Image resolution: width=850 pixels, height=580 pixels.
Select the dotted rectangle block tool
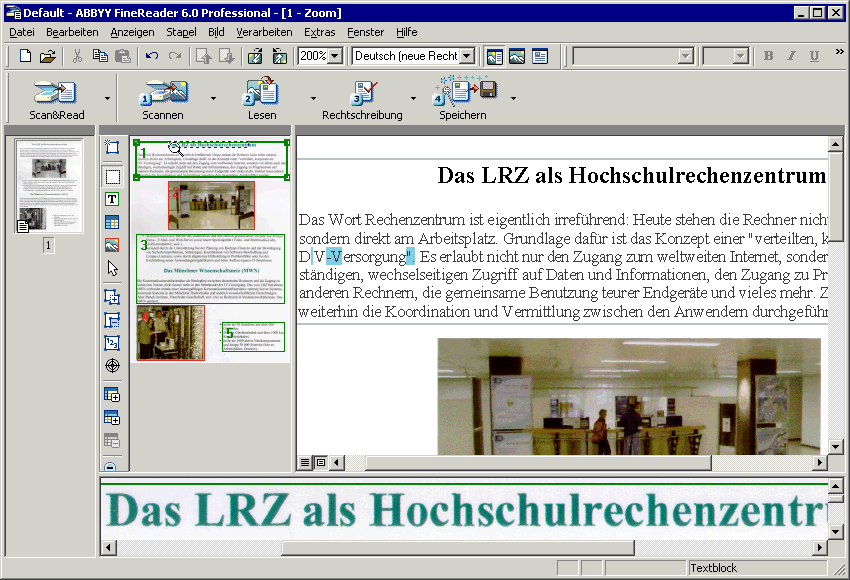coord(112,177)
